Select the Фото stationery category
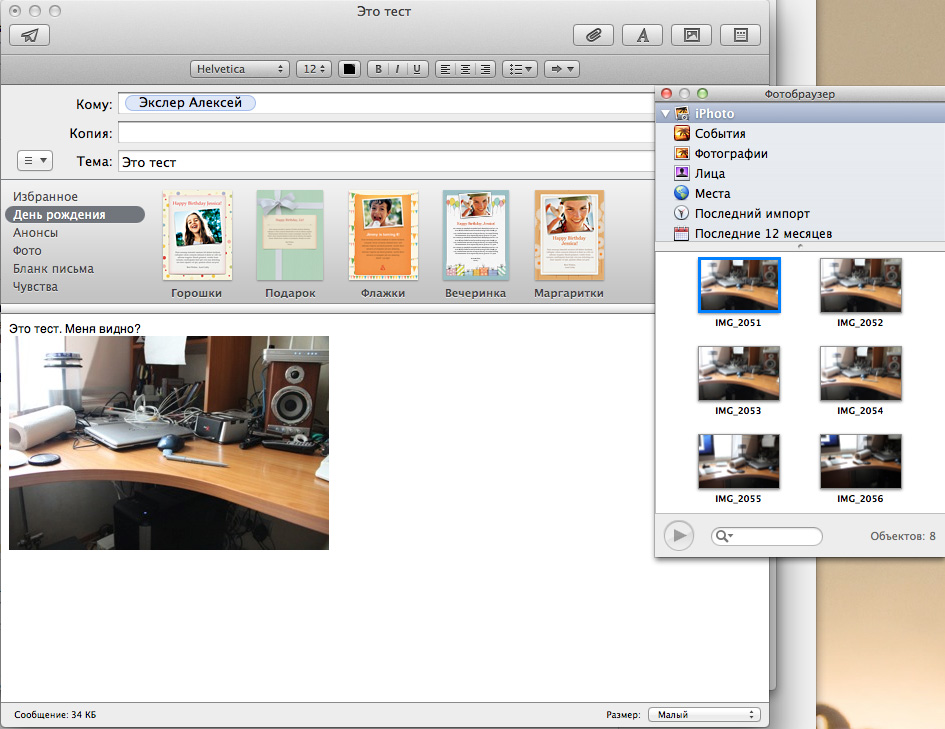Screen dimensions: 945x729 27,251
